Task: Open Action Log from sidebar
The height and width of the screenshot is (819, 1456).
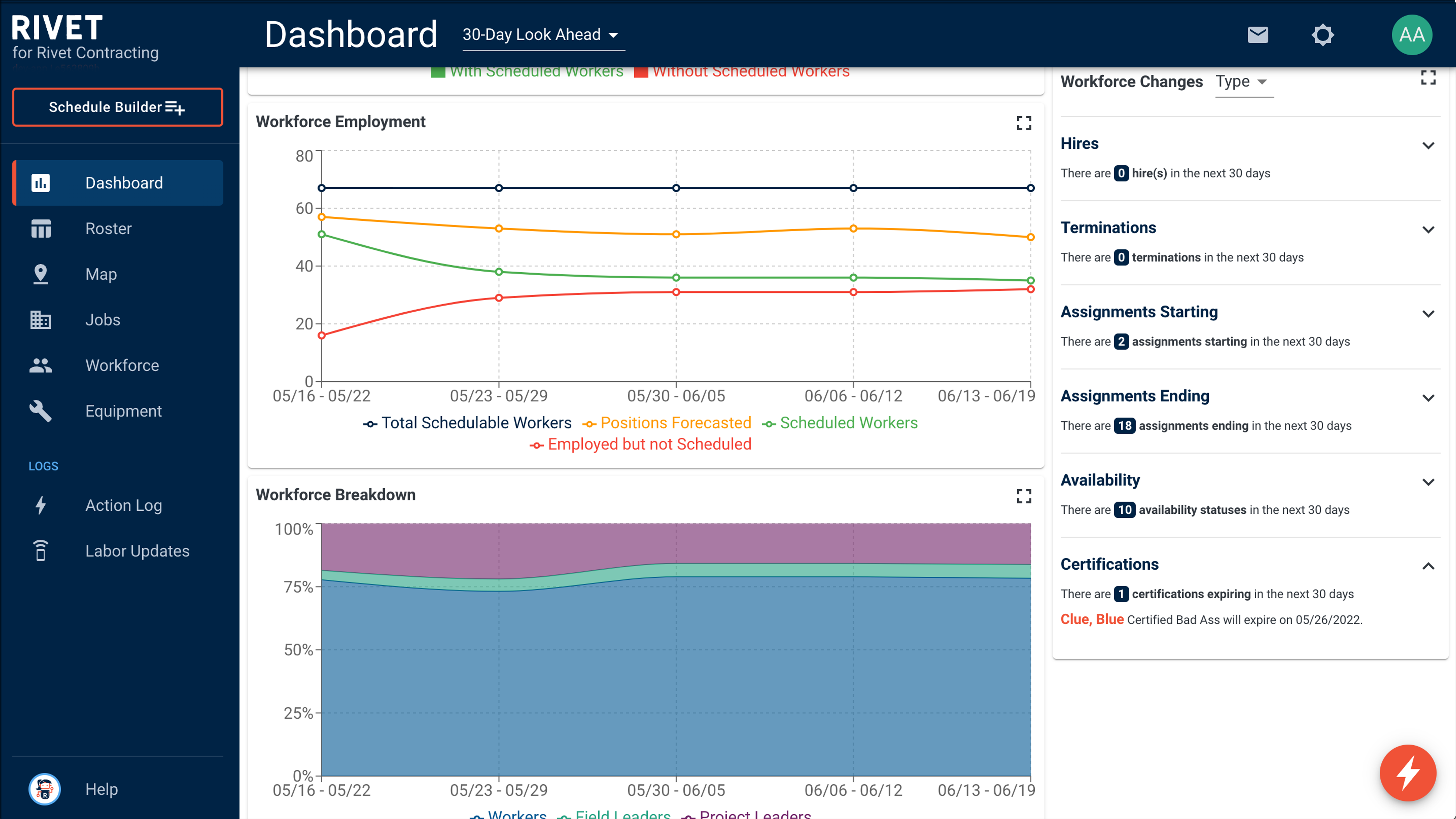Action: (117, 506)
